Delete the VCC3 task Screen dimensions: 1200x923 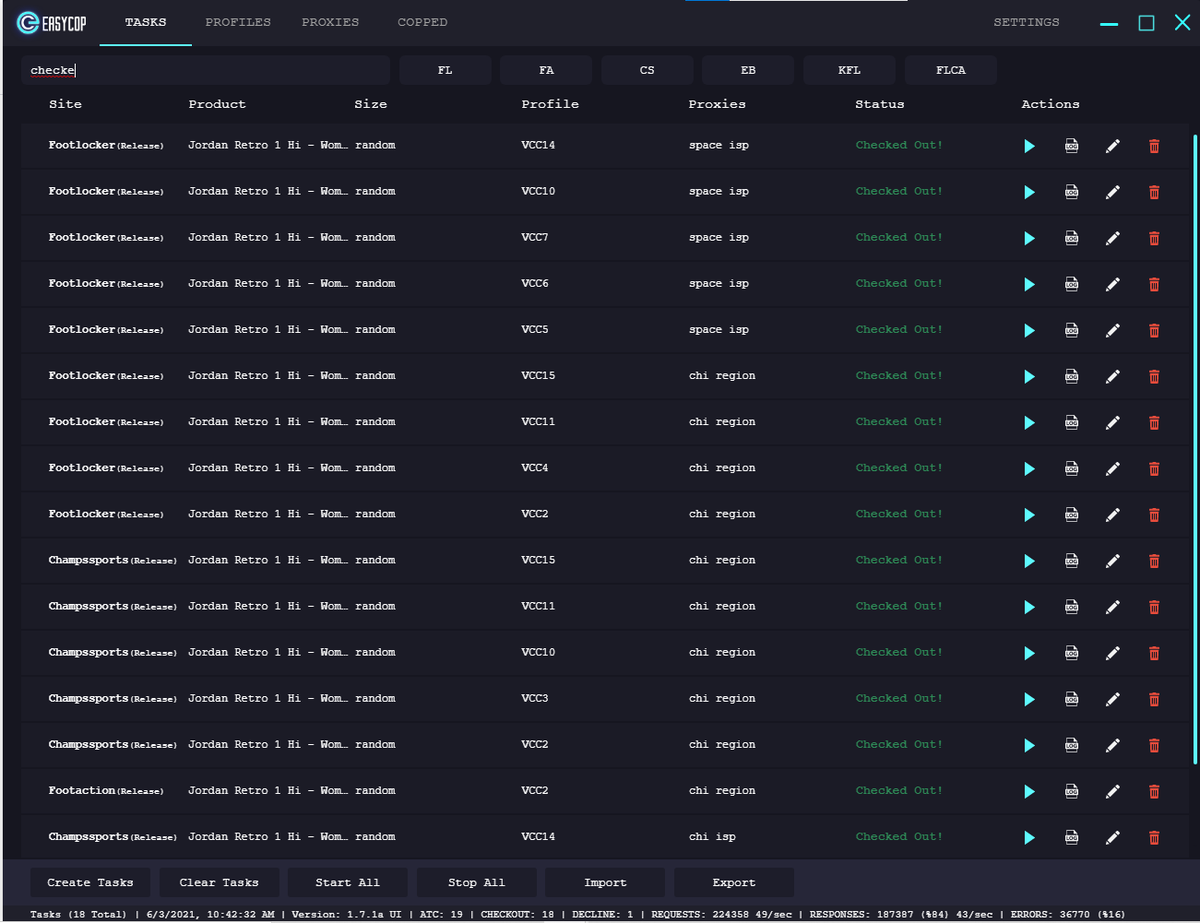[x=1154, y=699]
